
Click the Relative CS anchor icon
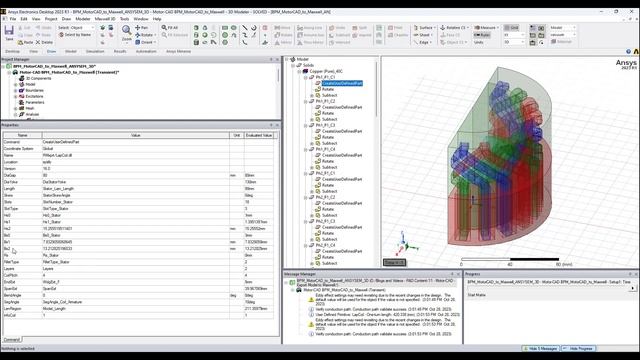(x=442, y=27)
